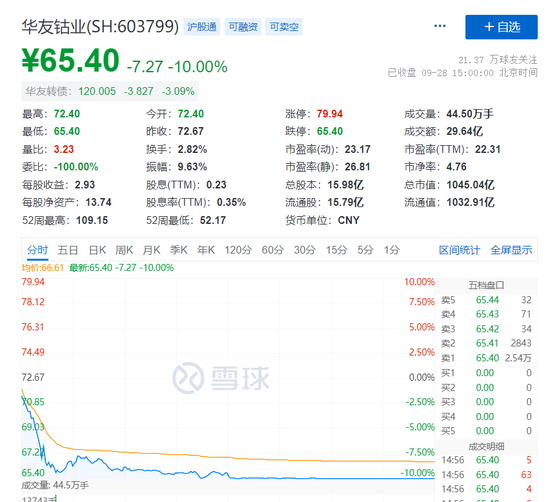Select the 1分 interval tab
This screenshot has width=550, height=502.
tap(392, 250)
